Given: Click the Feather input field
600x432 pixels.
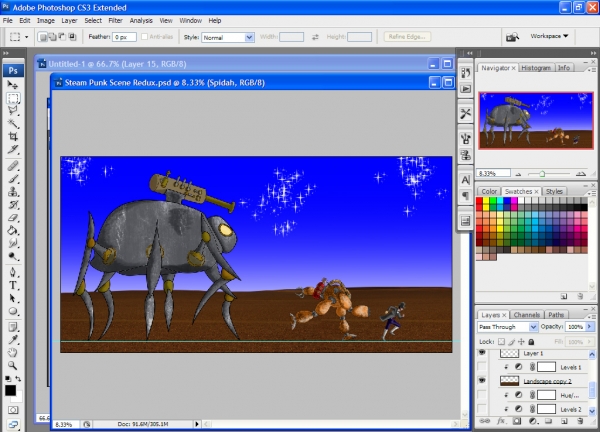Looking at the screenshot, I should 124,37.
